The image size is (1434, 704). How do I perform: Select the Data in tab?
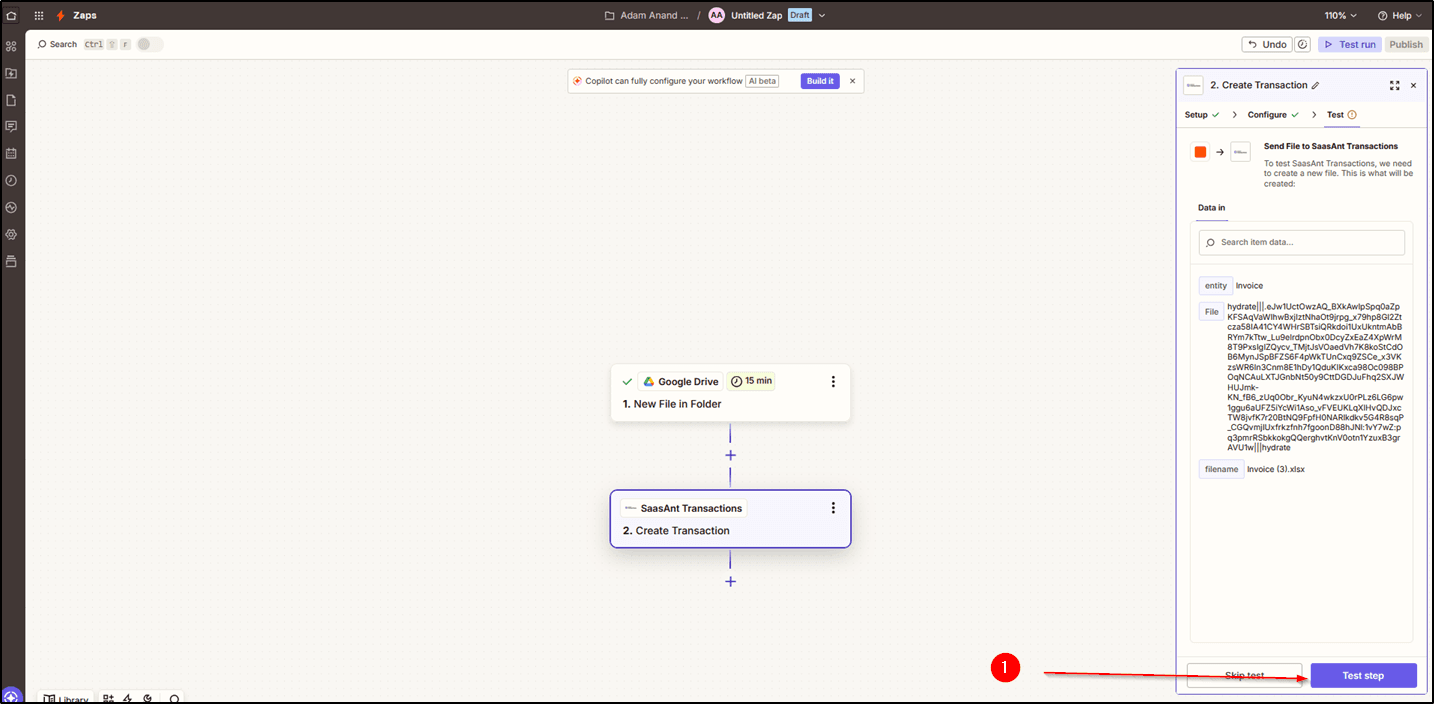[x=1211, y=208]
